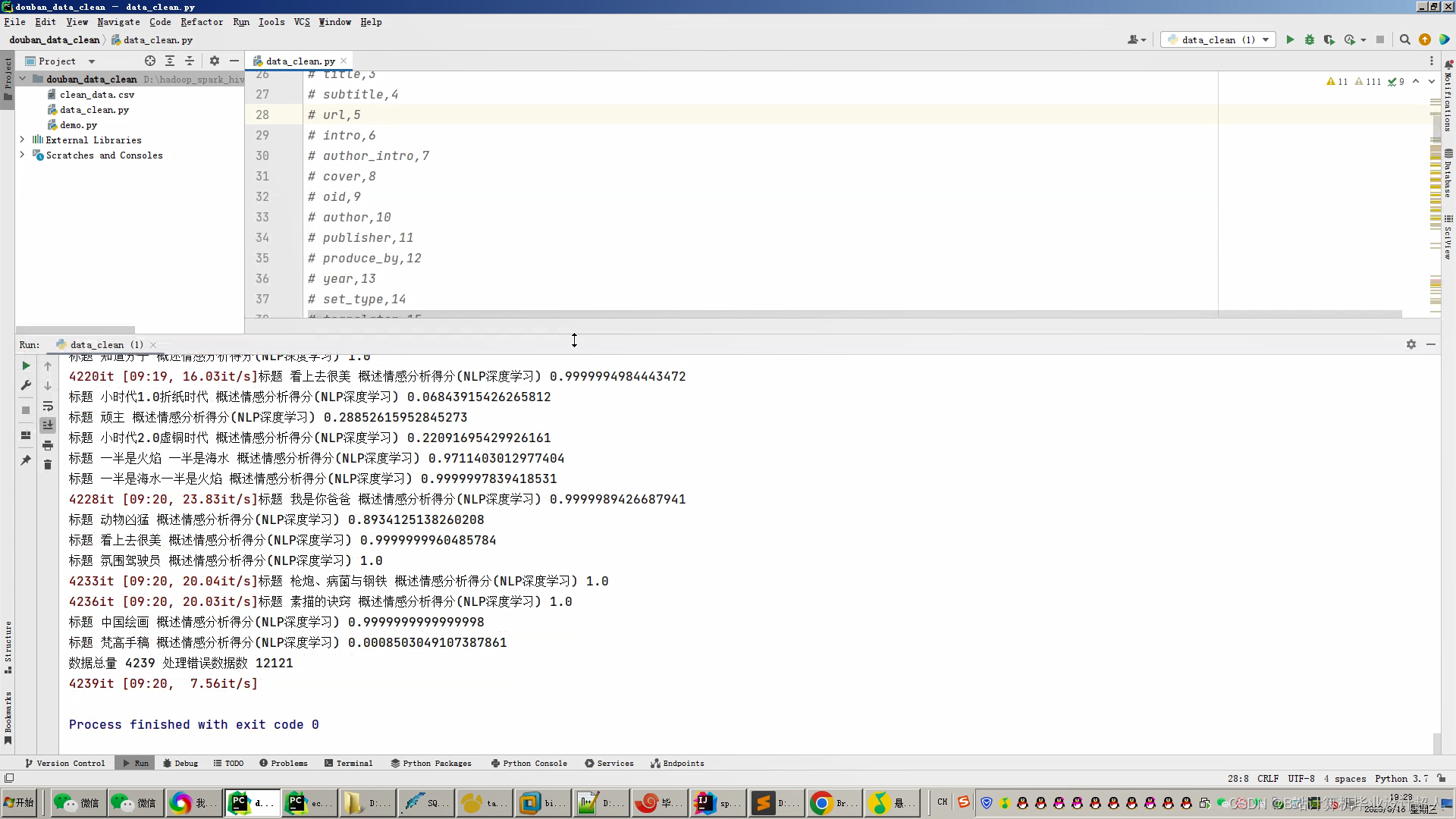Print the Run console output
The image size is (1456, 819).
pos(48,445)
